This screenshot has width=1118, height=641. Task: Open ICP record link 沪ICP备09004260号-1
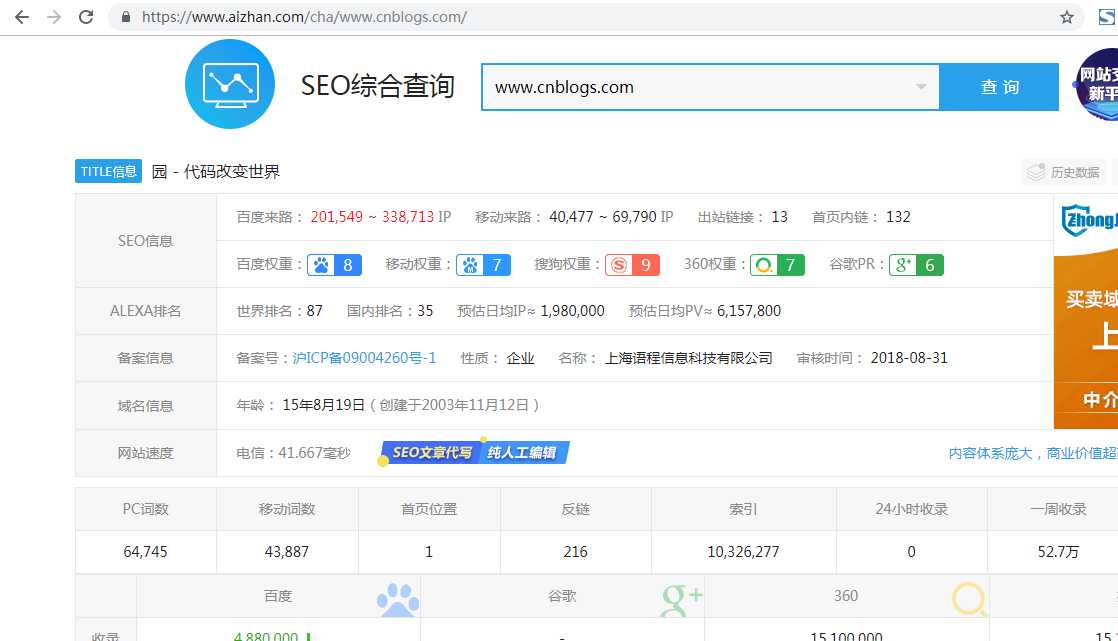point(364,358)
